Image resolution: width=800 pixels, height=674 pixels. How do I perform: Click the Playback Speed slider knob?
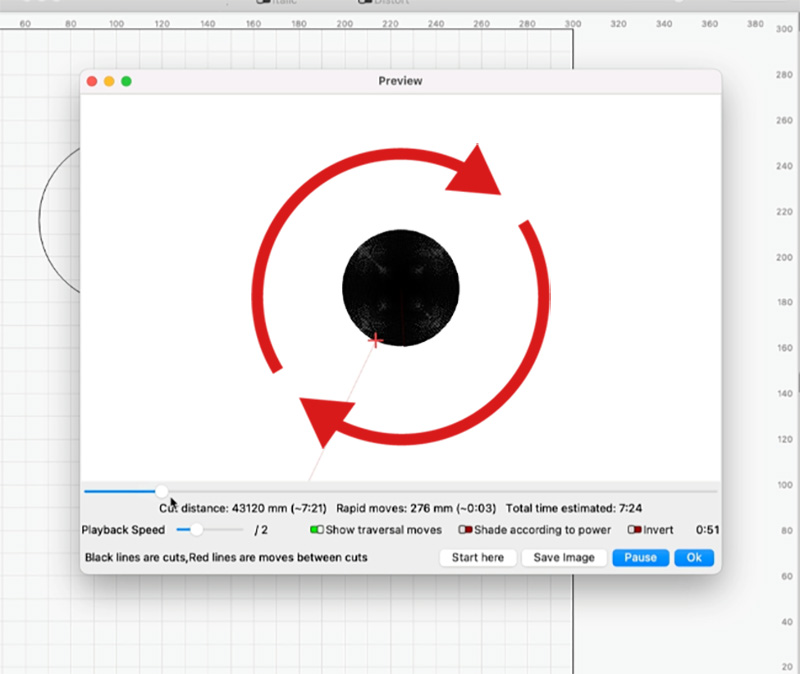pyautogui.click(x=197, y=530)
